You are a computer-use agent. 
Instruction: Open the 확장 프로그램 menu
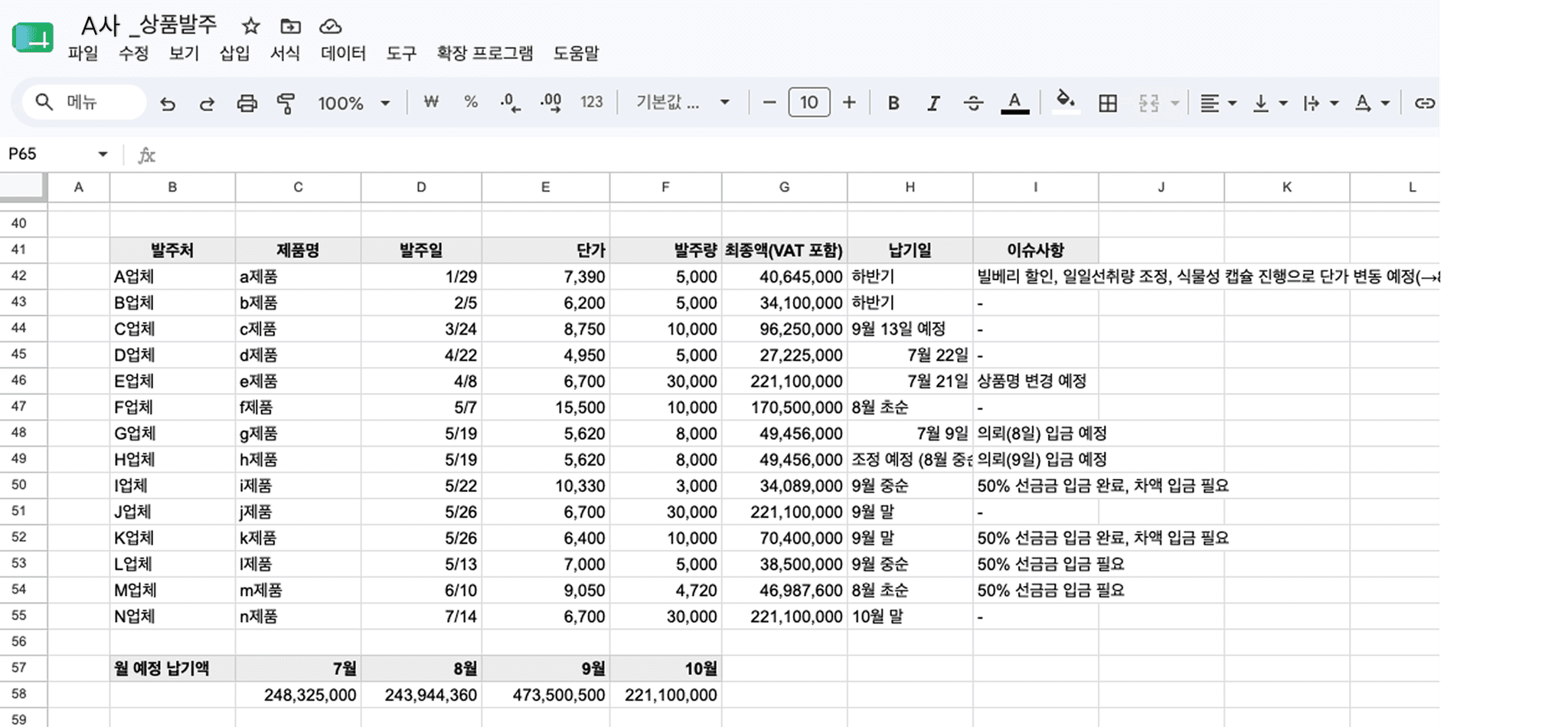[x=485, y=54]
